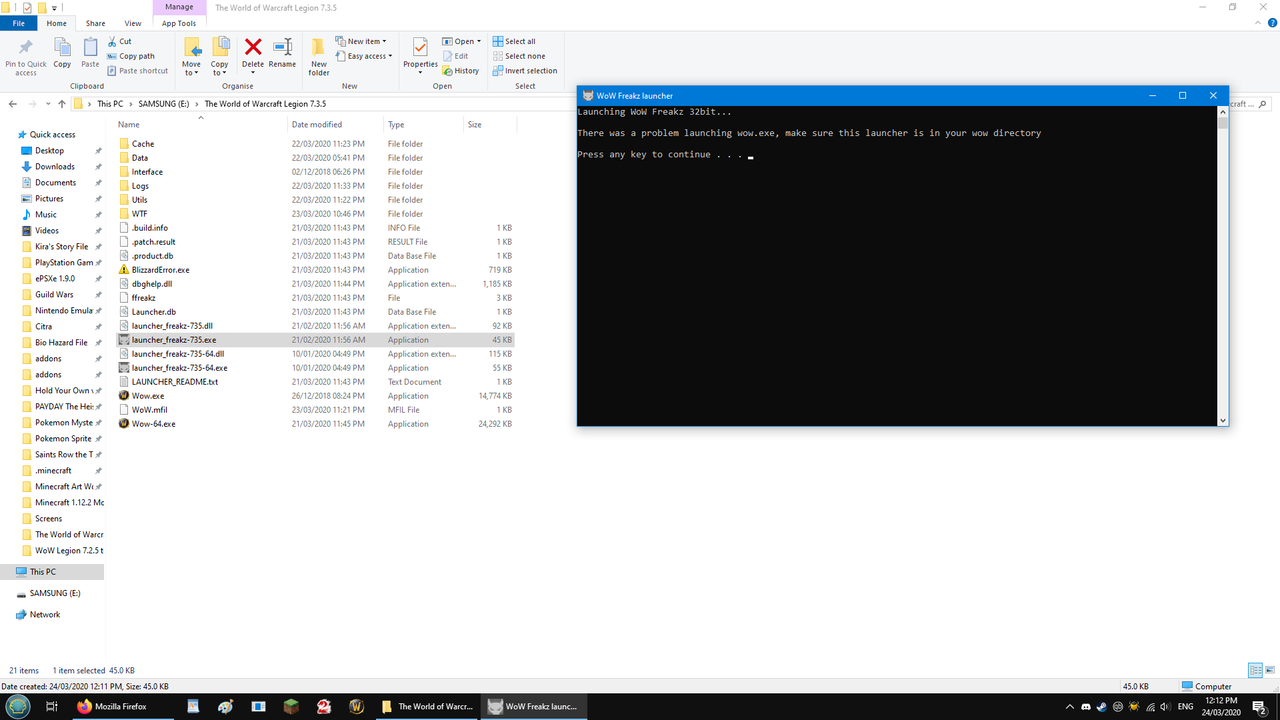Open the recent locations dropdown beside Forward arrow
This screenshot has width=1280, height=720.
tap(49, 104)
